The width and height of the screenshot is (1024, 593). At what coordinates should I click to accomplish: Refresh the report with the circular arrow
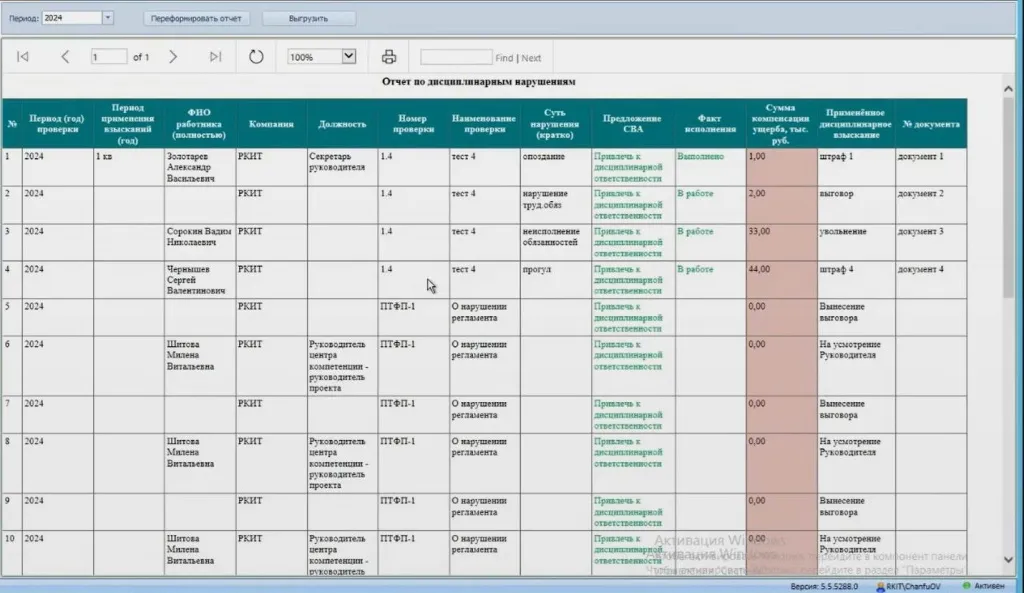tap(256, 57)
